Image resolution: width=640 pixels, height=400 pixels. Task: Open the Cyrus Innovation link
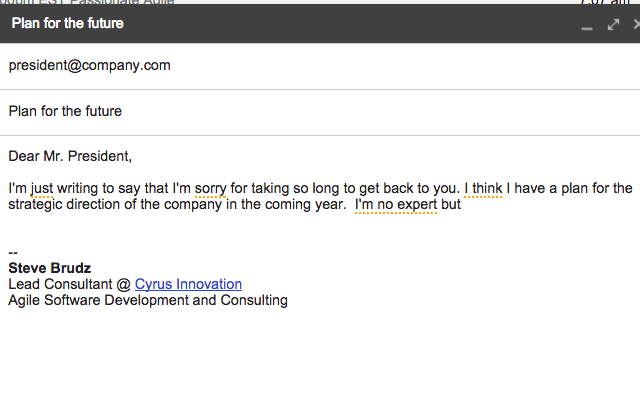coord(188,284)
